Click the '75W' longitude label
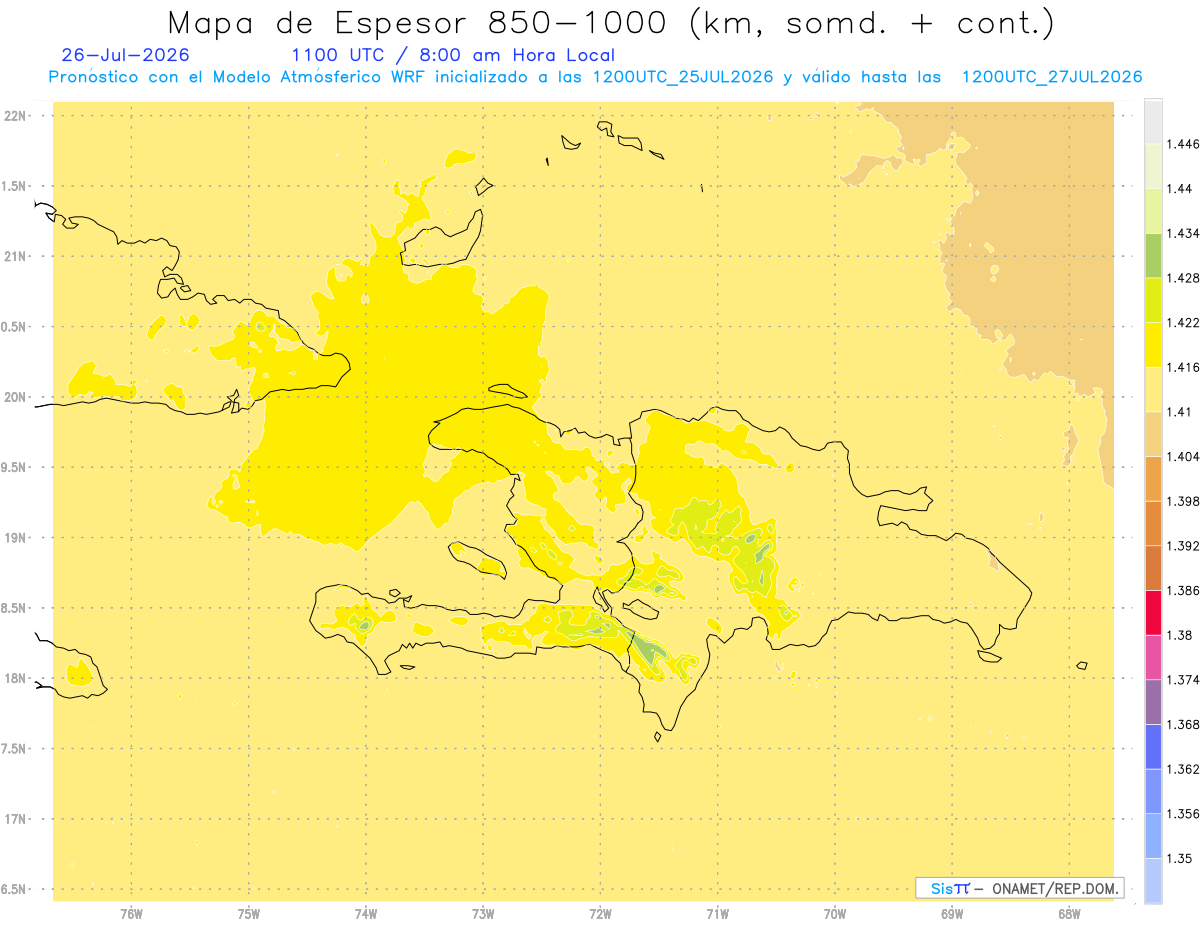Image resolution: width=1200 pixels, height=927 pixels. coord(248,914)
